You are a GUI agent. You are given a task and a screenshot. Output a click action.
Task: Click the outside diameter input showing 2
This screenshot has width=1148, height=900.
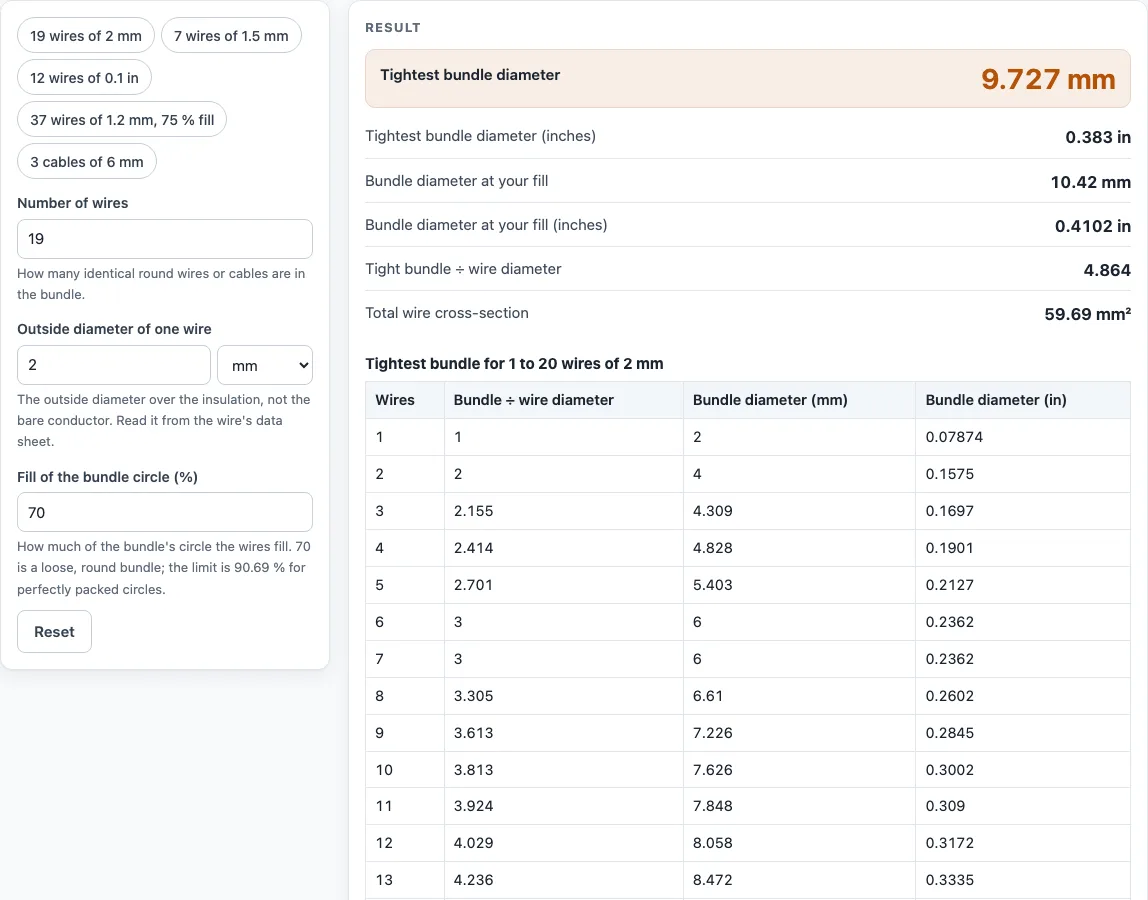click(x=113, y=365)
